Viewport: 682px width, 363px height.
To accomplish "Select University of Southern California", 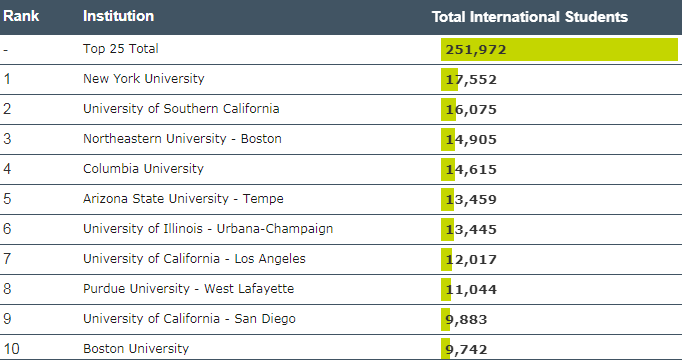I will coord(181,109).
